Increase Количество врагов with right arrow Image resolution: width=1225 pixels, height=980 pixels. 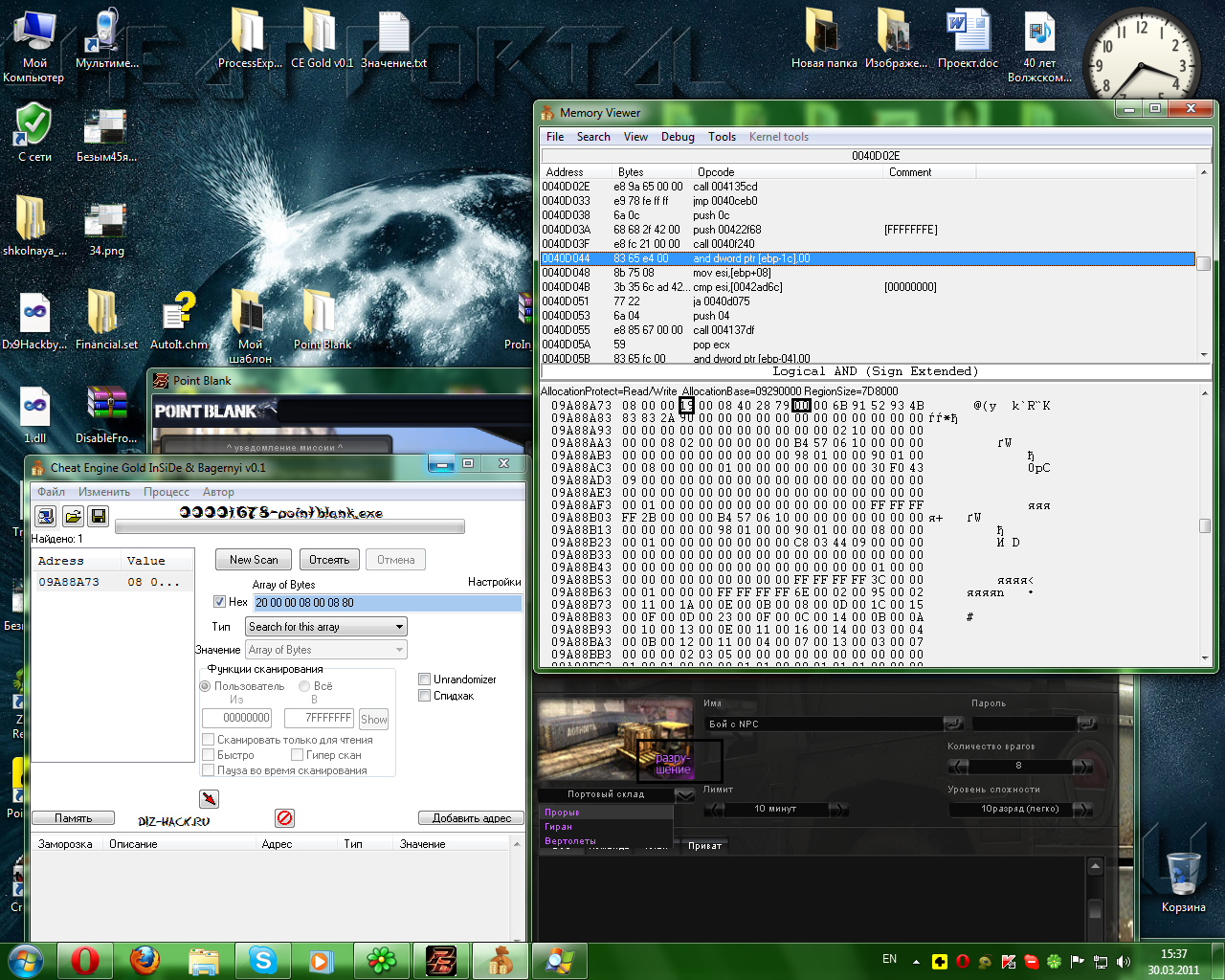pyautogui.click(x=1082, y=766)
